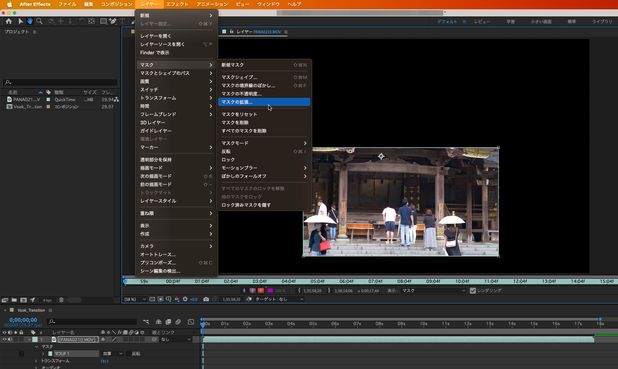
Task: Click the graph editor icon in timeline
Action: (191, 322)
